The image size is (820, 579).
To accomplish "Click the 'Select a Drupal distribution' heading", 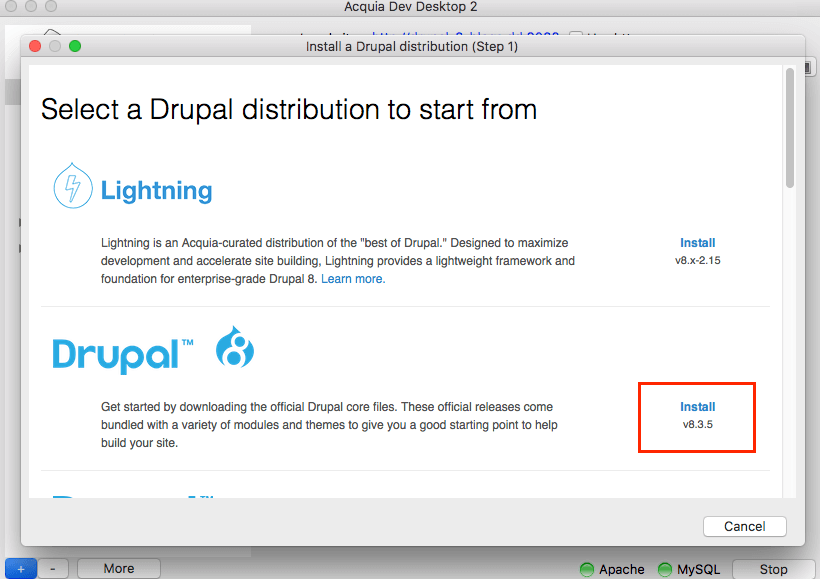I will pyautogui.click(x=289, y=110).
